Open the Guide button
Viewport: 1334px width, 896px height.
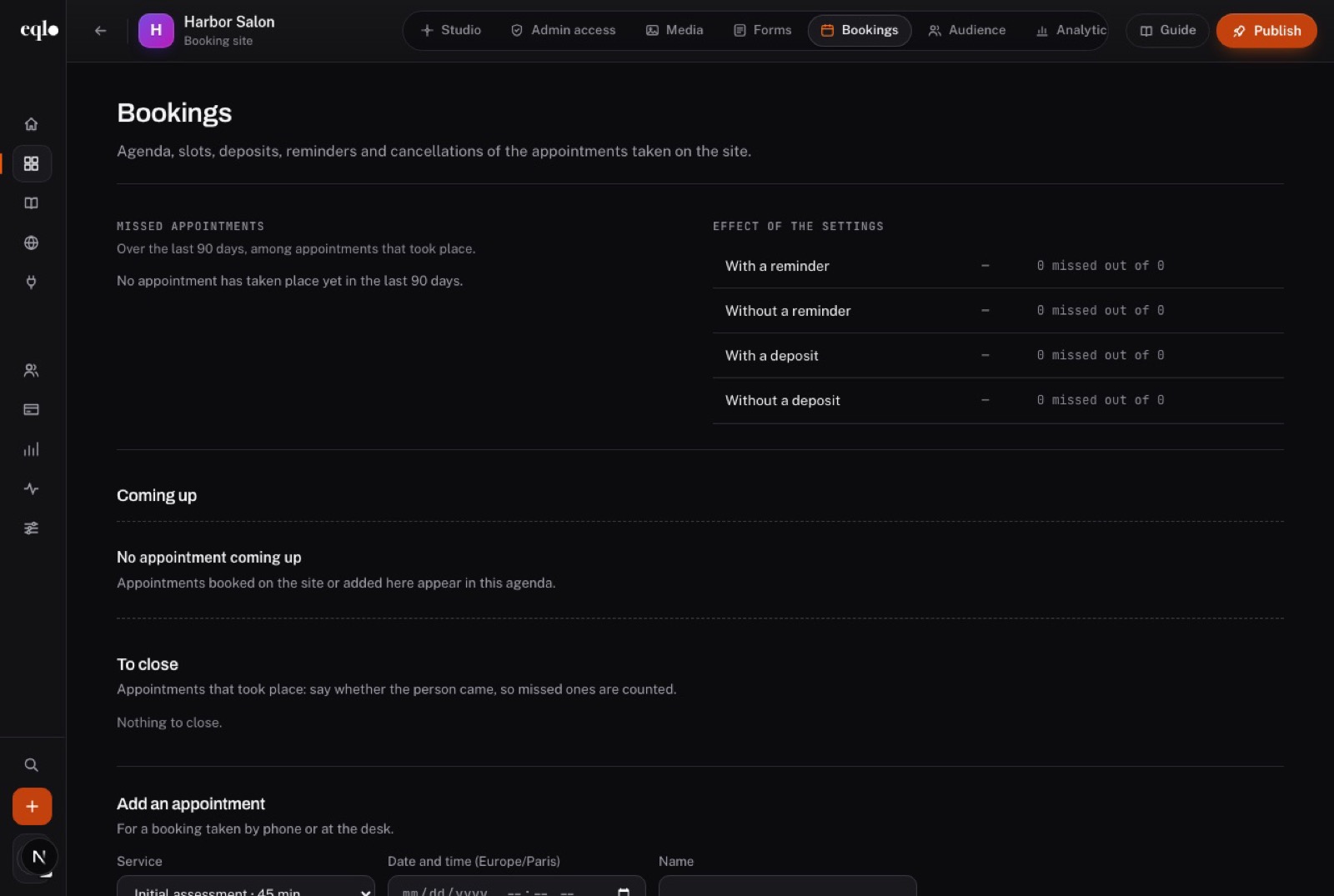click(x=1167, y=31)
